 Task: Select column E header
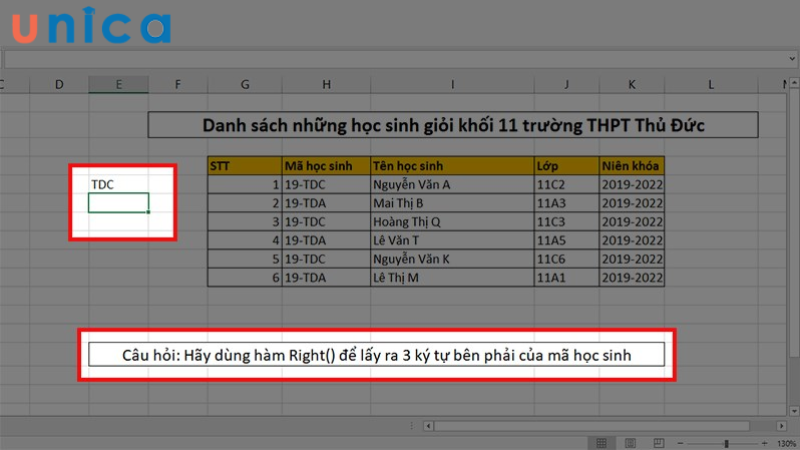coord(118,85)
